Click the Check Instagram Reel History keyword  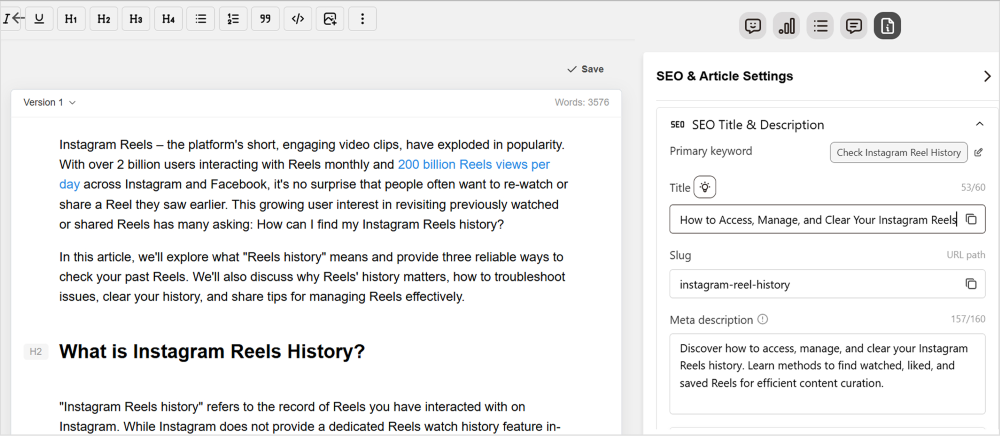pos(899,152)
